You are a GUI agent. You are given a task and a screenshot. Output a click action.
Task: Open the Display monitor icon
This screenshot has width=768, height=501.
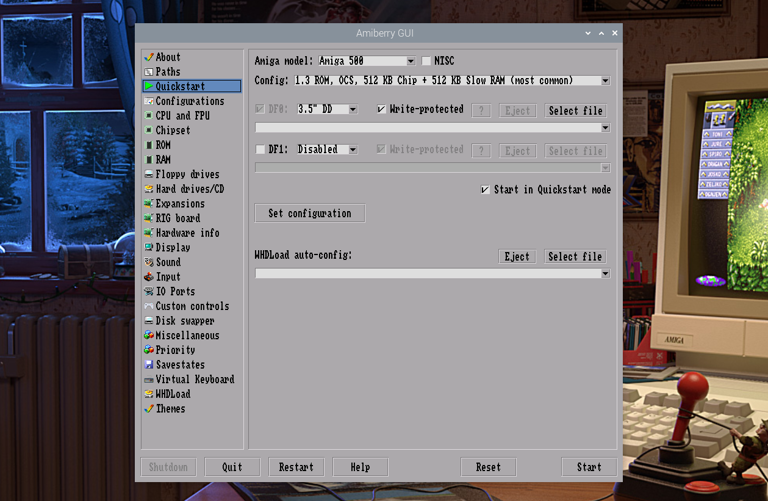click(x=149, y=248)
